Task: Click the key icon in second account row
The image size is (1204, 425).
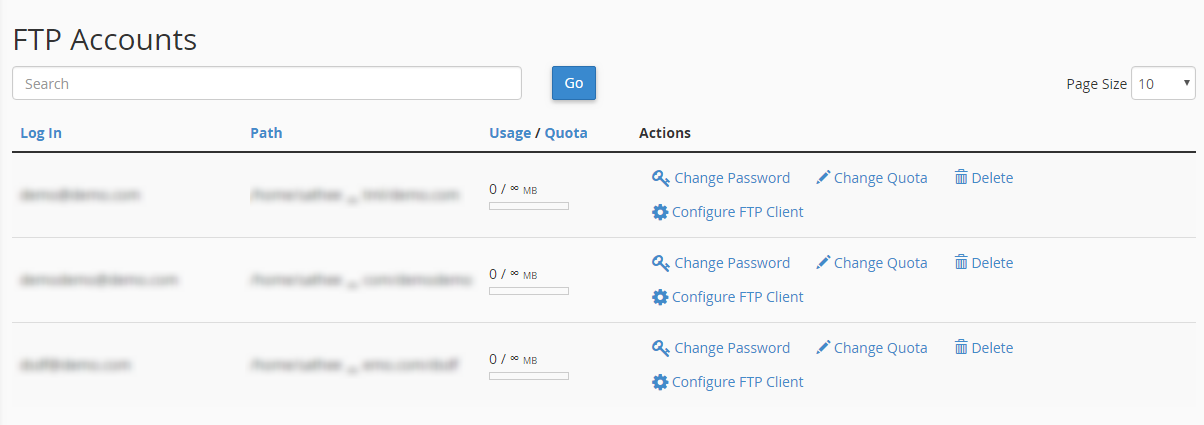Action: pos(660,263)
